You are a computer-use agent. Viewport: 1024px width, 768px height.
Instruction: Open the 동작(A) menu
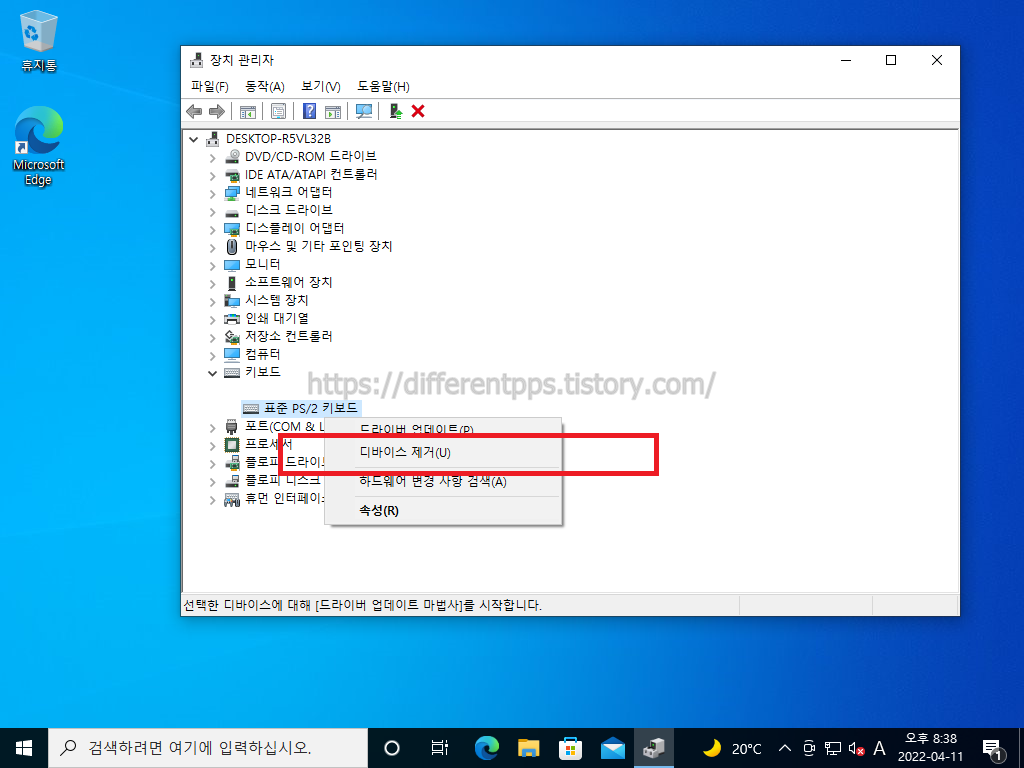tap(264, 86)
